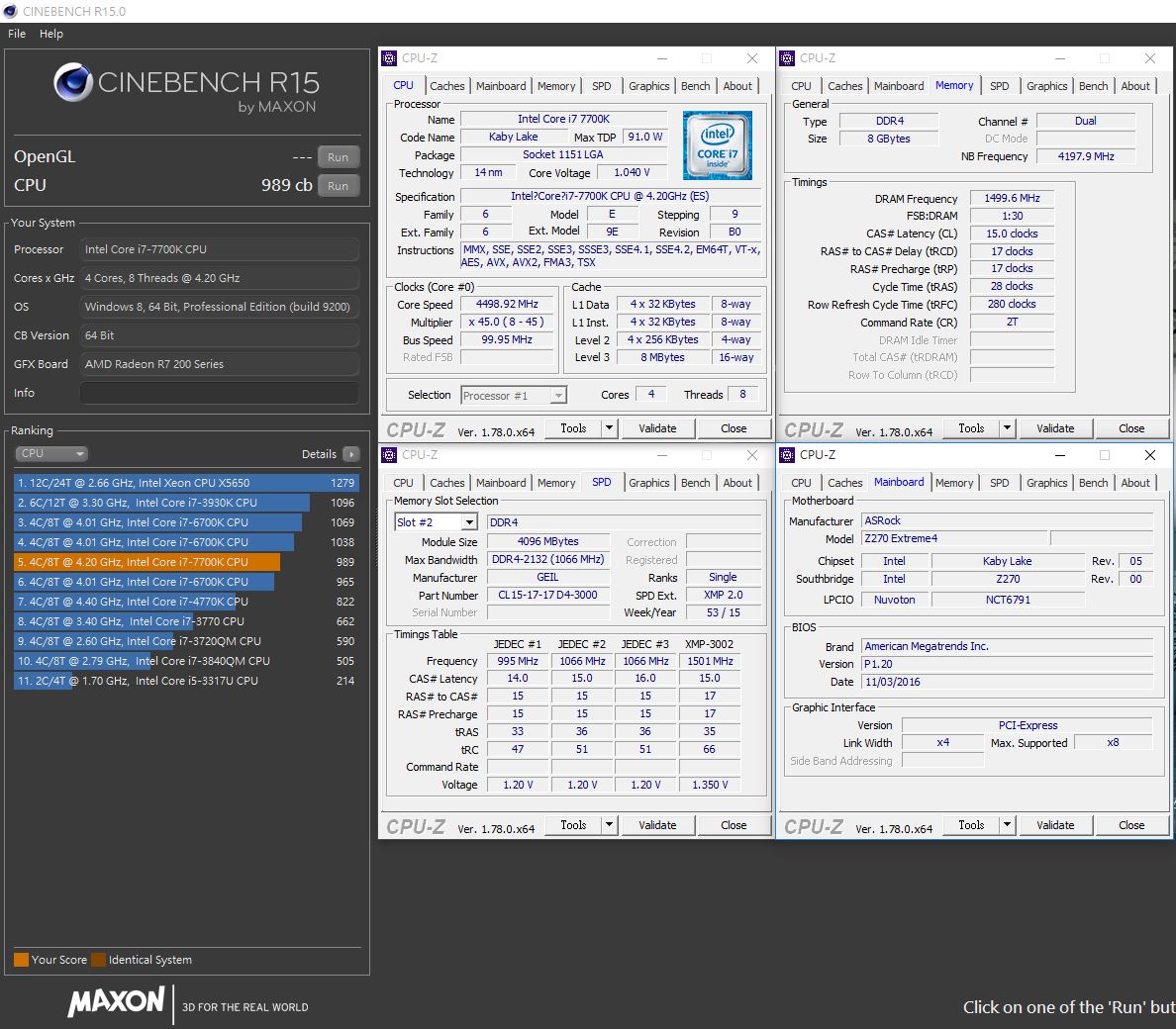This screenshot has width=1176, height=1029.
Task: Run the OpenGL benchmark
Action: [x=338, y=157]
